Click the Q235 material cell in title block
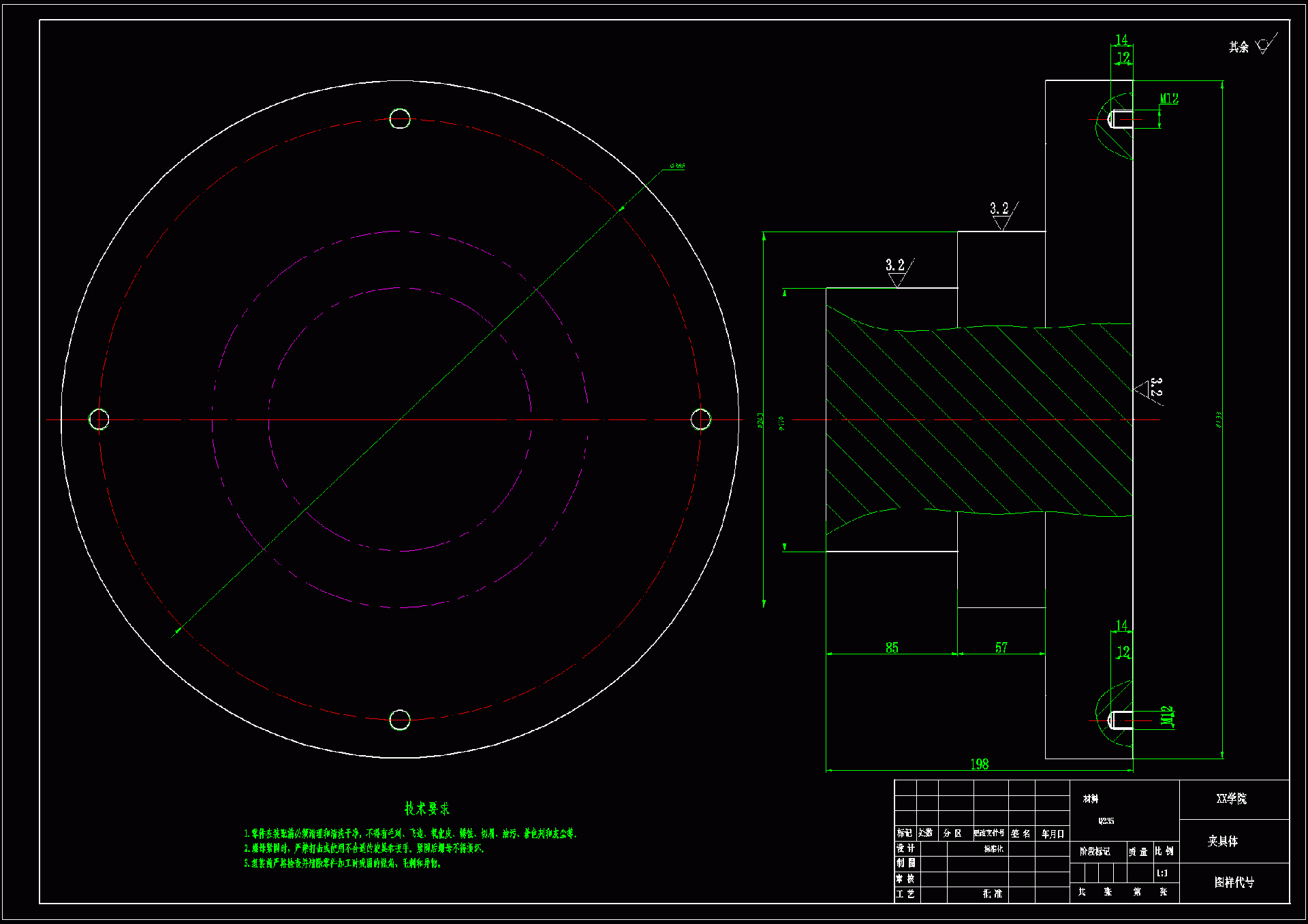 (1106, 821)
